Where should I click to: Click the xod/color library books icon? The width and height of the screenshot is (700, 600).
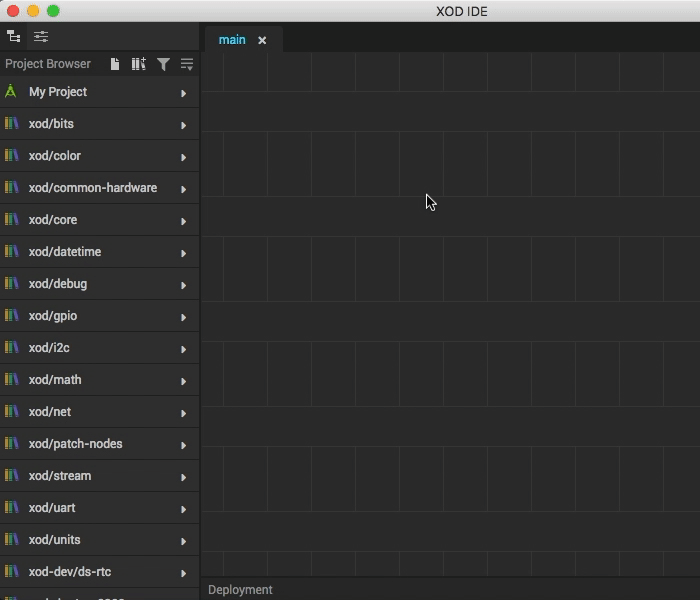click(12, 155)
